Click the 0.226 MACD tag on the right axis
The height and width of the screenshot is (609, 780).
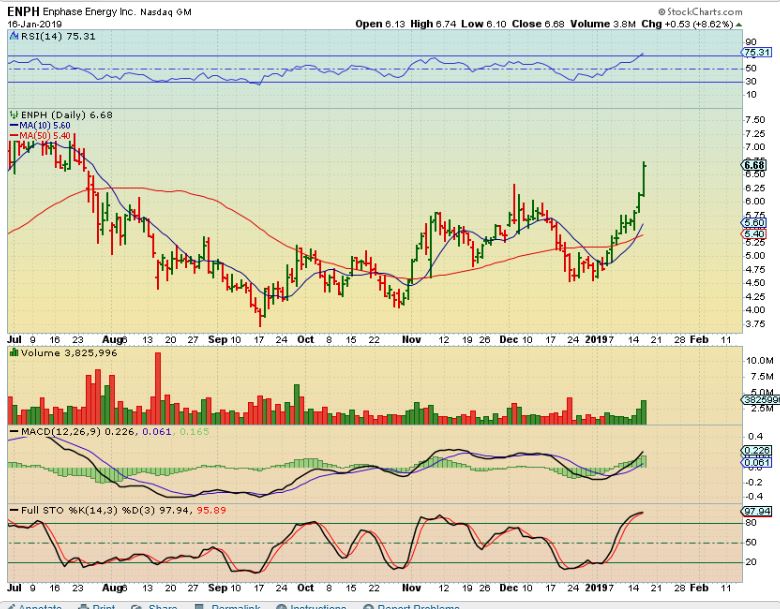tap(757, 451)
